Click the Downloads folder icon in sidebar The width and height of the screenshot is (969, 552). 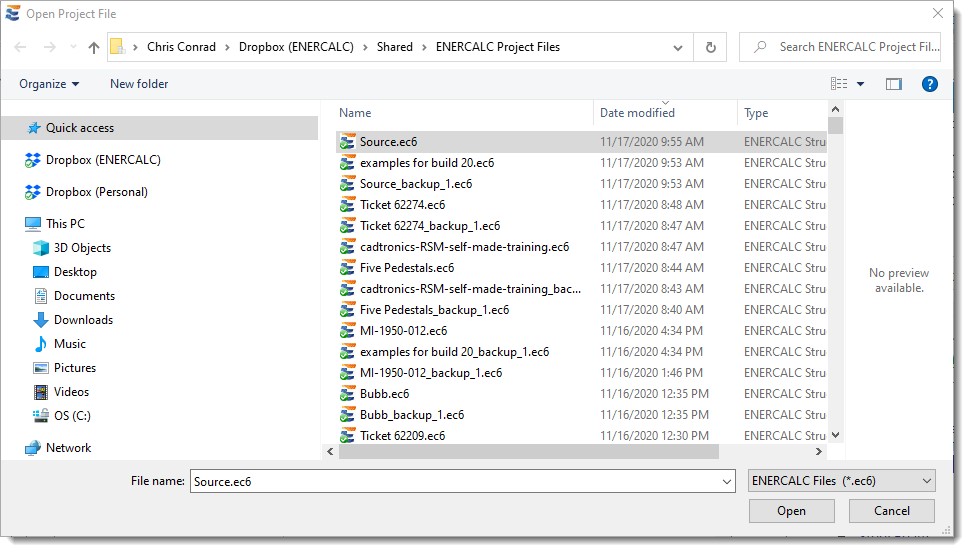(41, 320)
